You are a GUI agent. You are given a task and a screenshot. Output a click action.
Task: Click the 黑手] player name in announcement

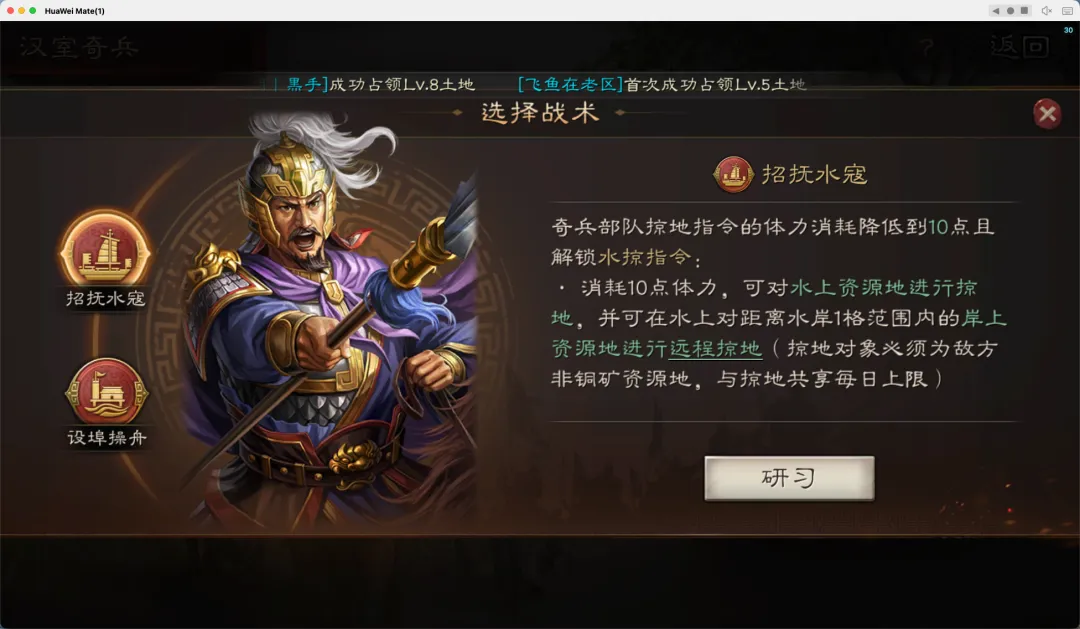[307, 84]
